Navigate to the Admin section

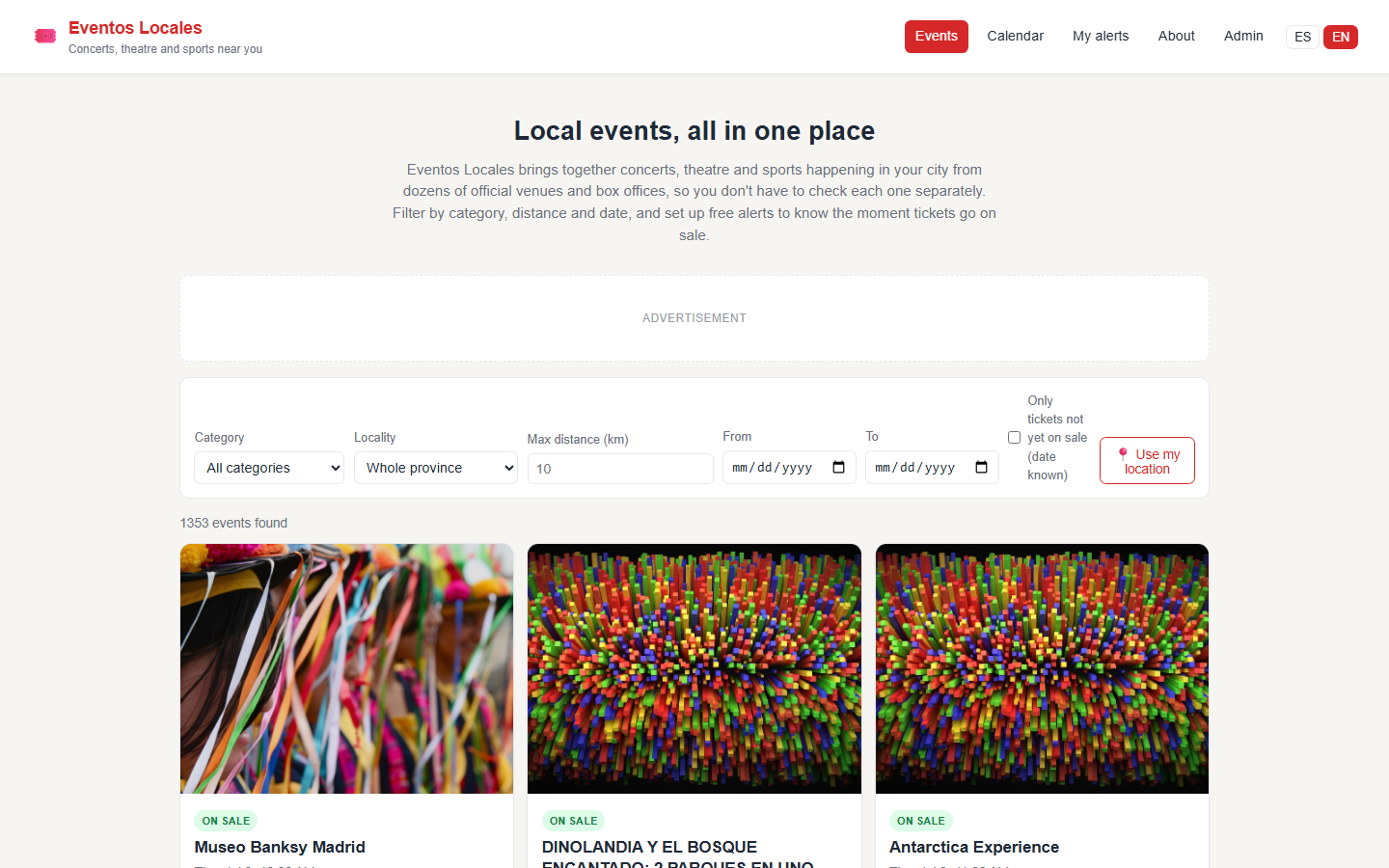tap(1243, 37)
